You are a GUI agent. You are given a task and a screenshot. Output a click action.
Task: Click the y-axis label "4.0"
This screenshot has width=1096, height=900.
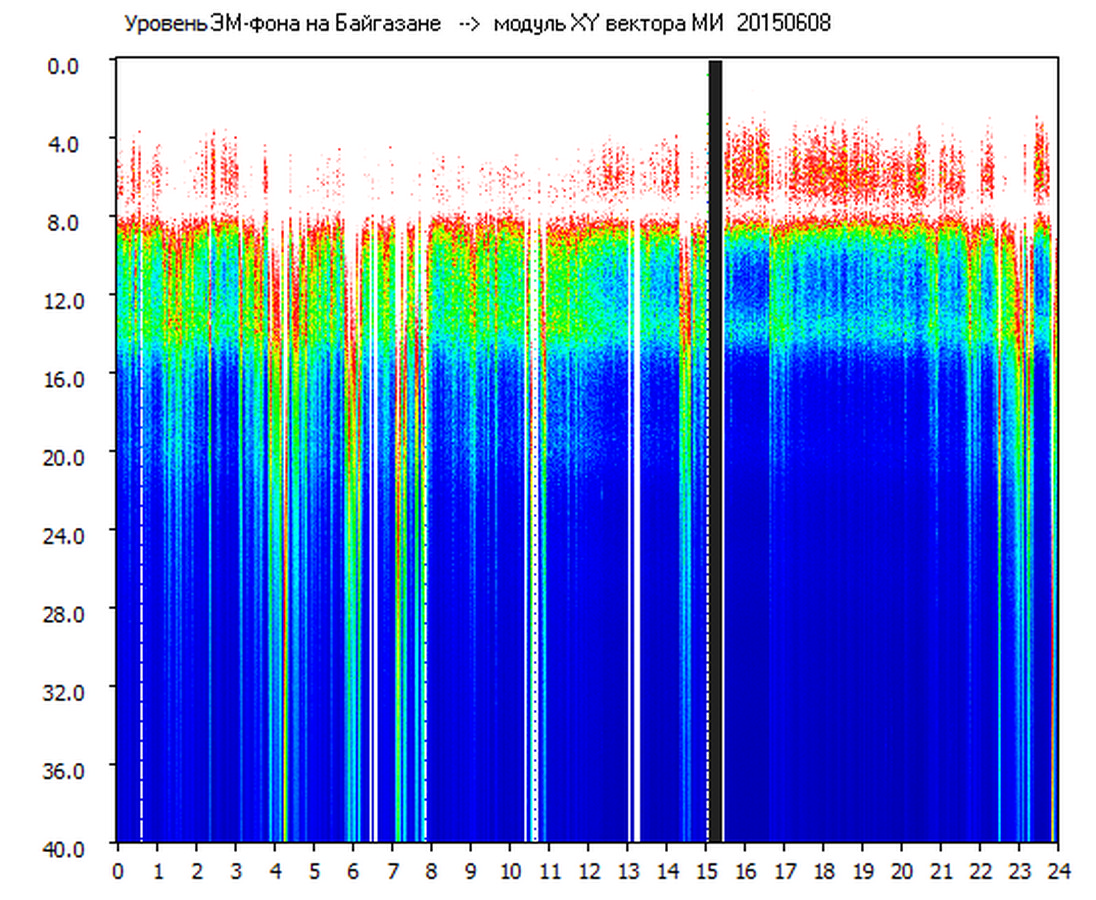(63, 144)
